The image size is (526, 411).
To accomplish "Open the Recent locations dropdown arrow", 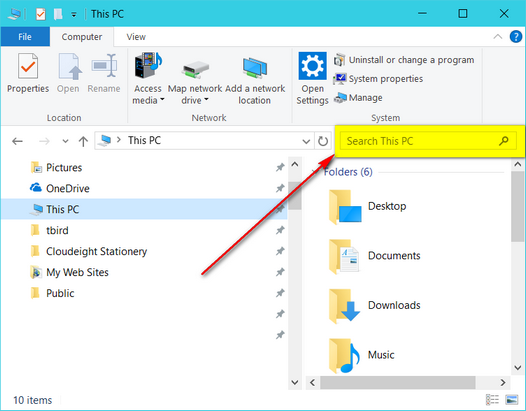I will pos(65,141).
